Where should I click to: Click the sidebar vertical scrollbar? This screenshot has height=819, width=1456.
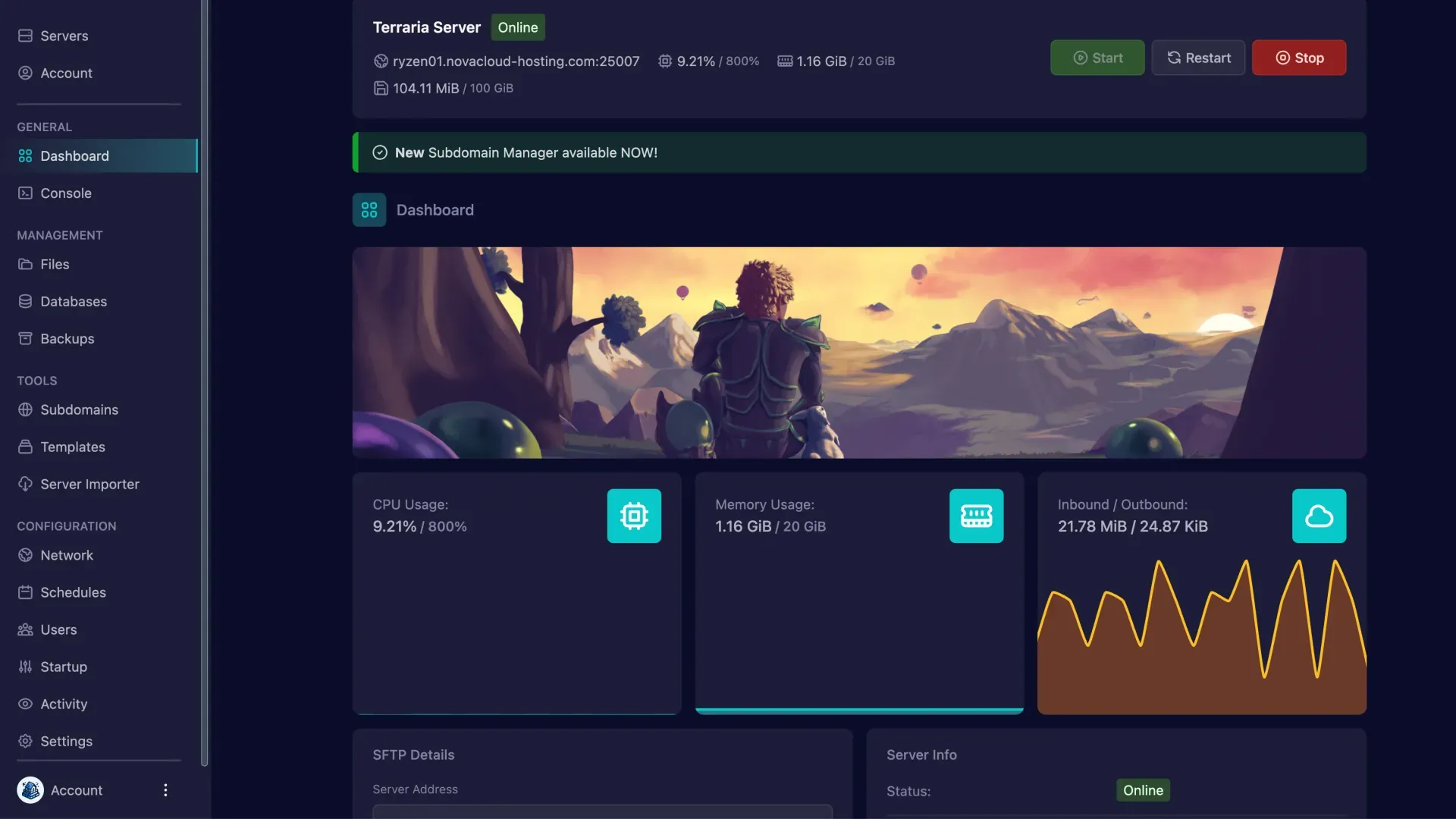coord(203,383)
